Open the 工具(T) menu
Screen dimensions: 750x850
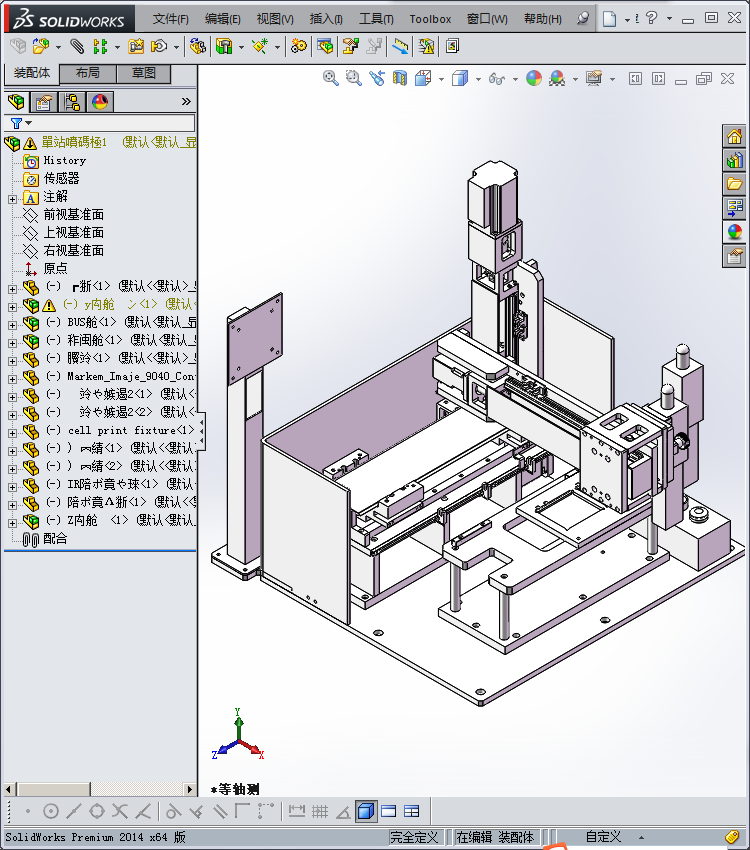tap(377, 19)
